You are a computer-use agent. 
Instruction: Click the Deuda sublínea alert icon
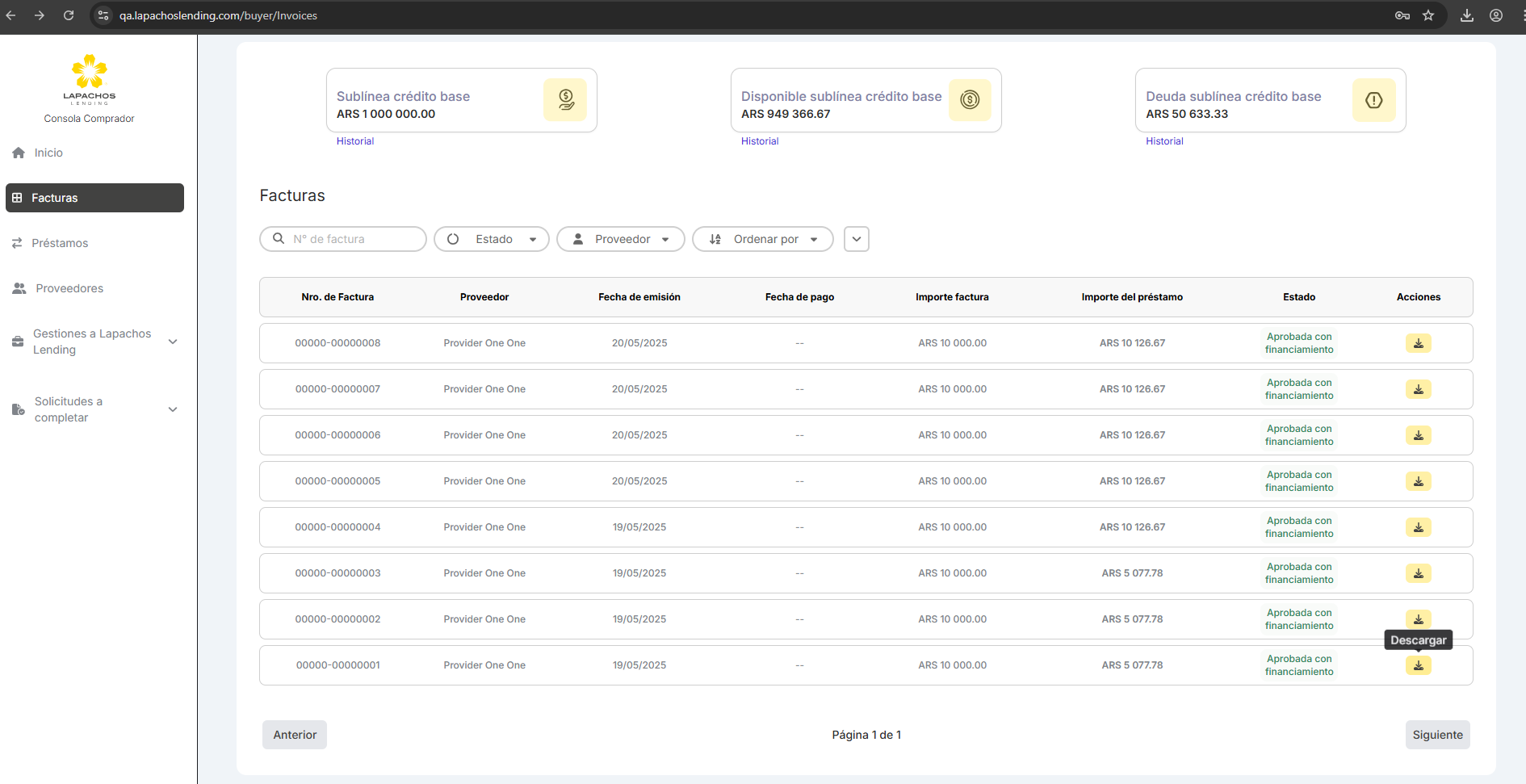tap(1373, 100)
